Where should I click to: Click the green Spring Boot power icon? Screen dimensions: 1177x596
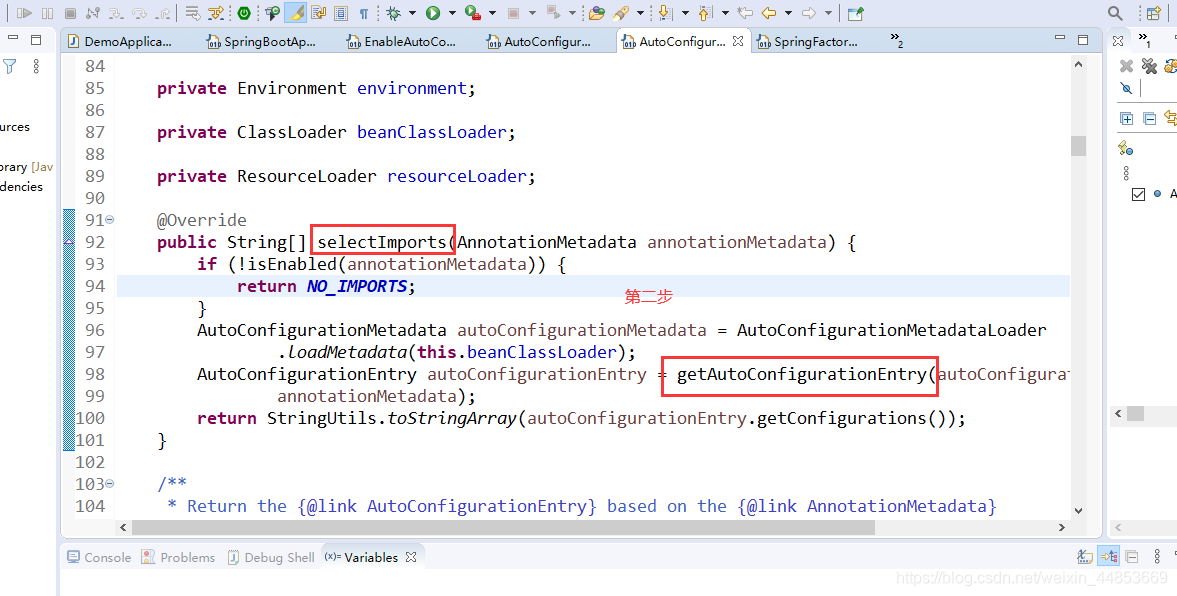[244, 13]
